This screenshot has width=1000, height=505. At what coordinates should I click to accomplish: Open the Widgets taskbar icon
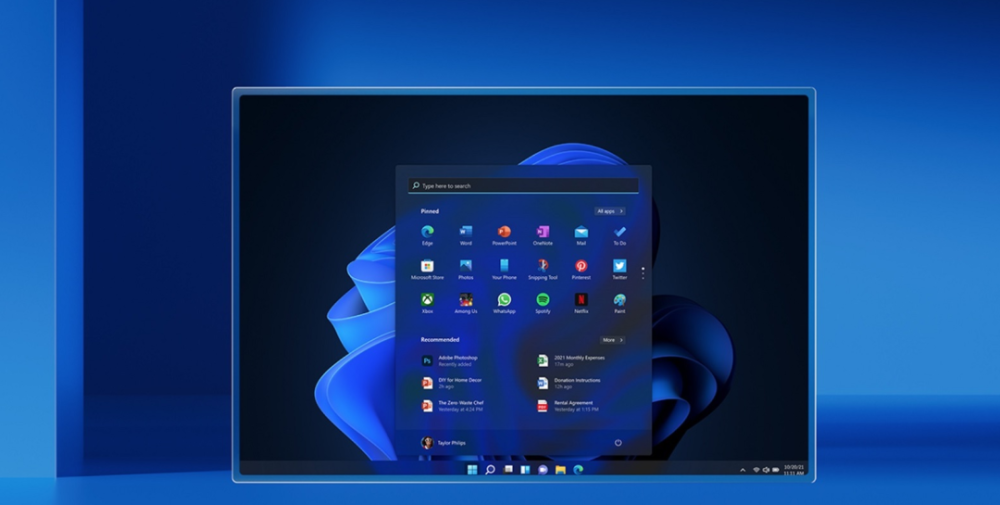point(525,470)
